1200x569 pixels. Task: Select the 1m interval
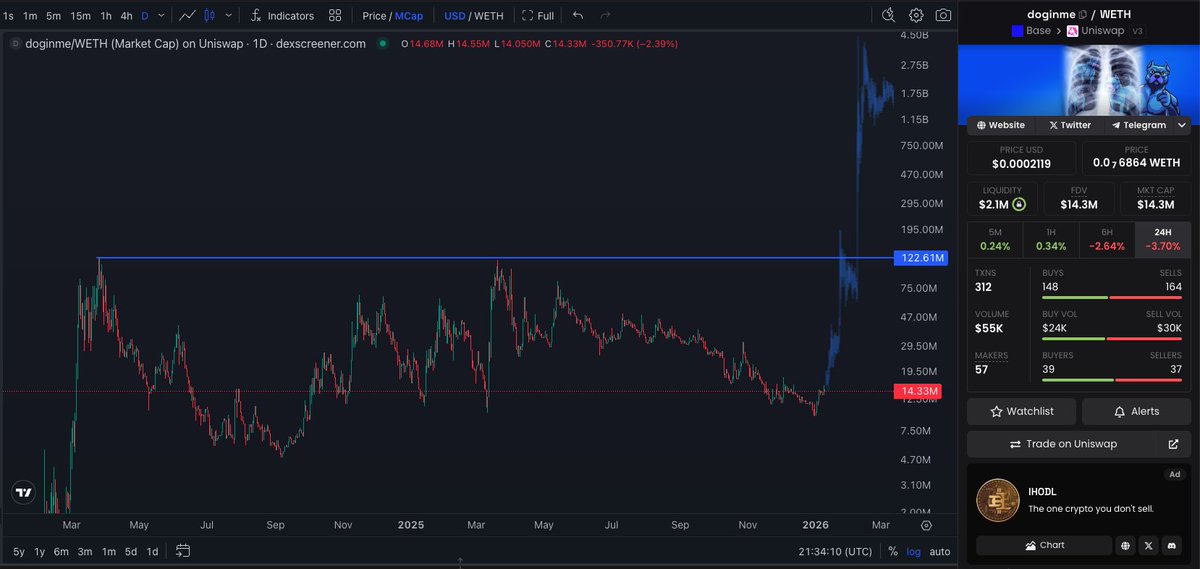30,16
